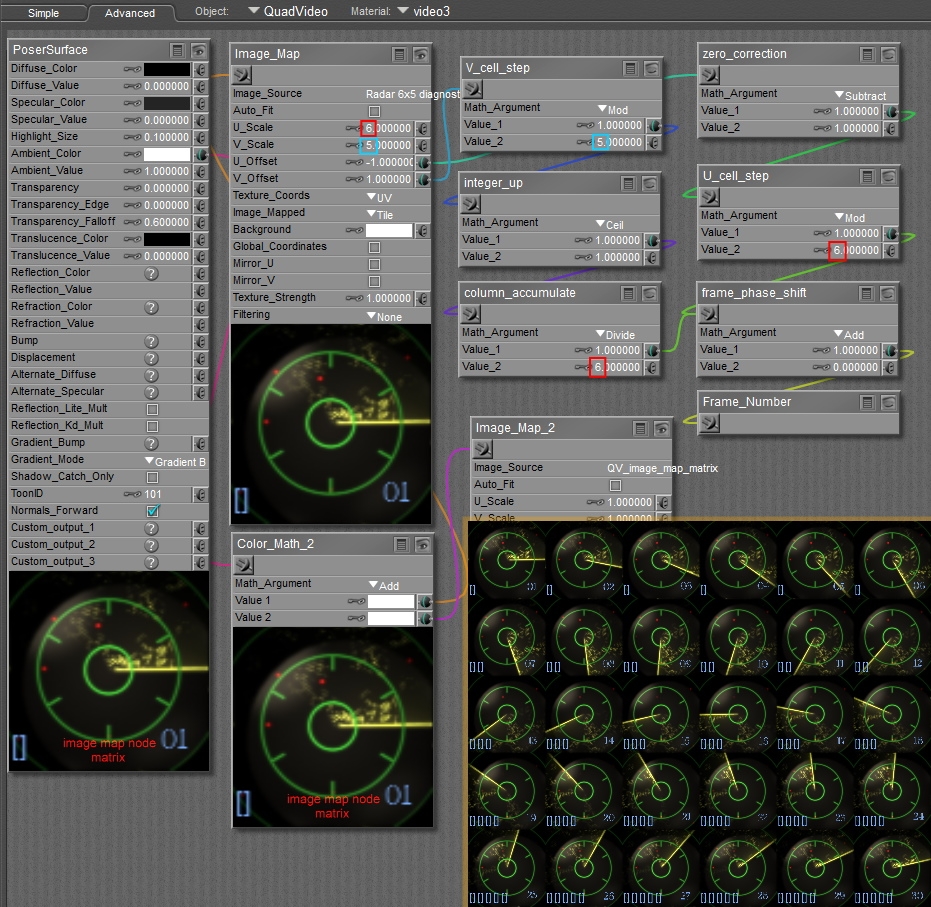This screenshot has width=931, height=907.
Task: Open the Ambient_Color white swatch
Action: click(166, 155)
